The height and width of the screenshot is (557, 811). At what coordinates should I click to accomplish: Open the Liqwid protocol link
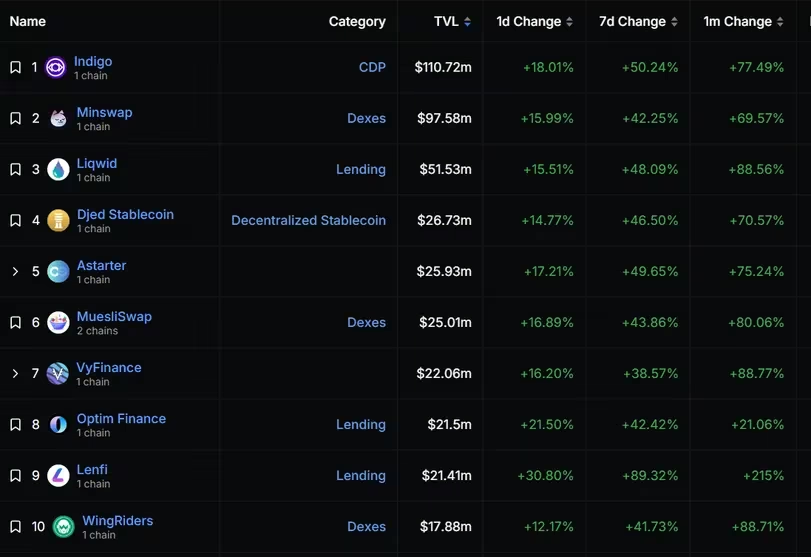tap(97, 163)
